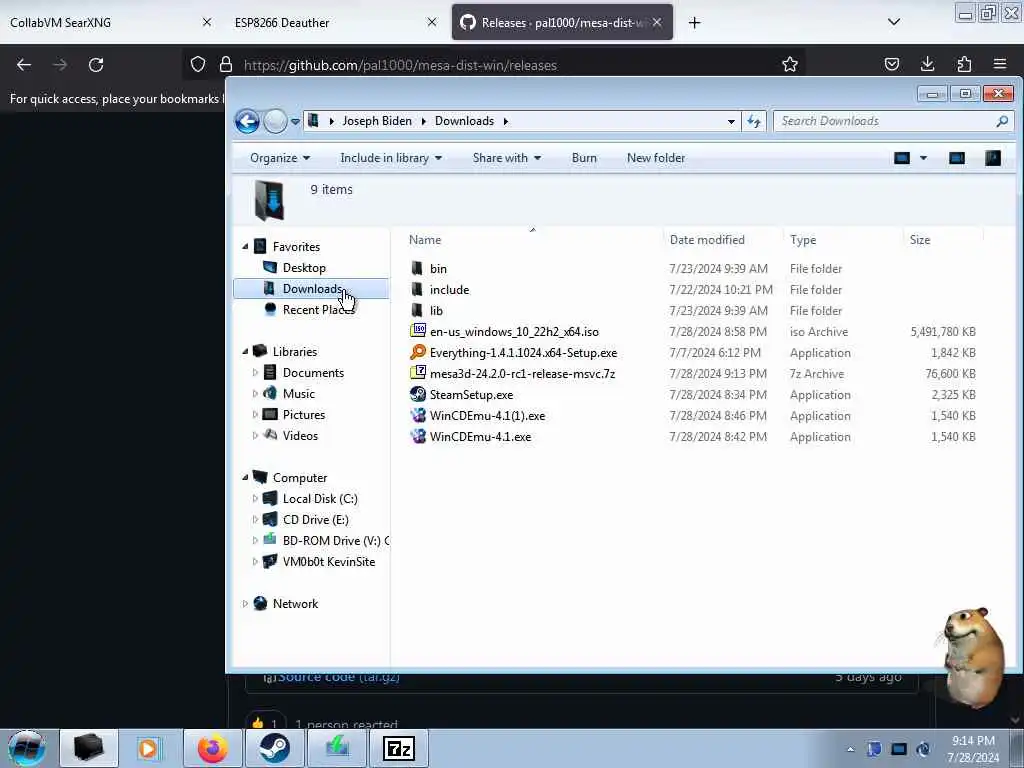Screen dimensions: 1024x768
Task: Select Recent Places under Favorites
Action: pos(318,310)
